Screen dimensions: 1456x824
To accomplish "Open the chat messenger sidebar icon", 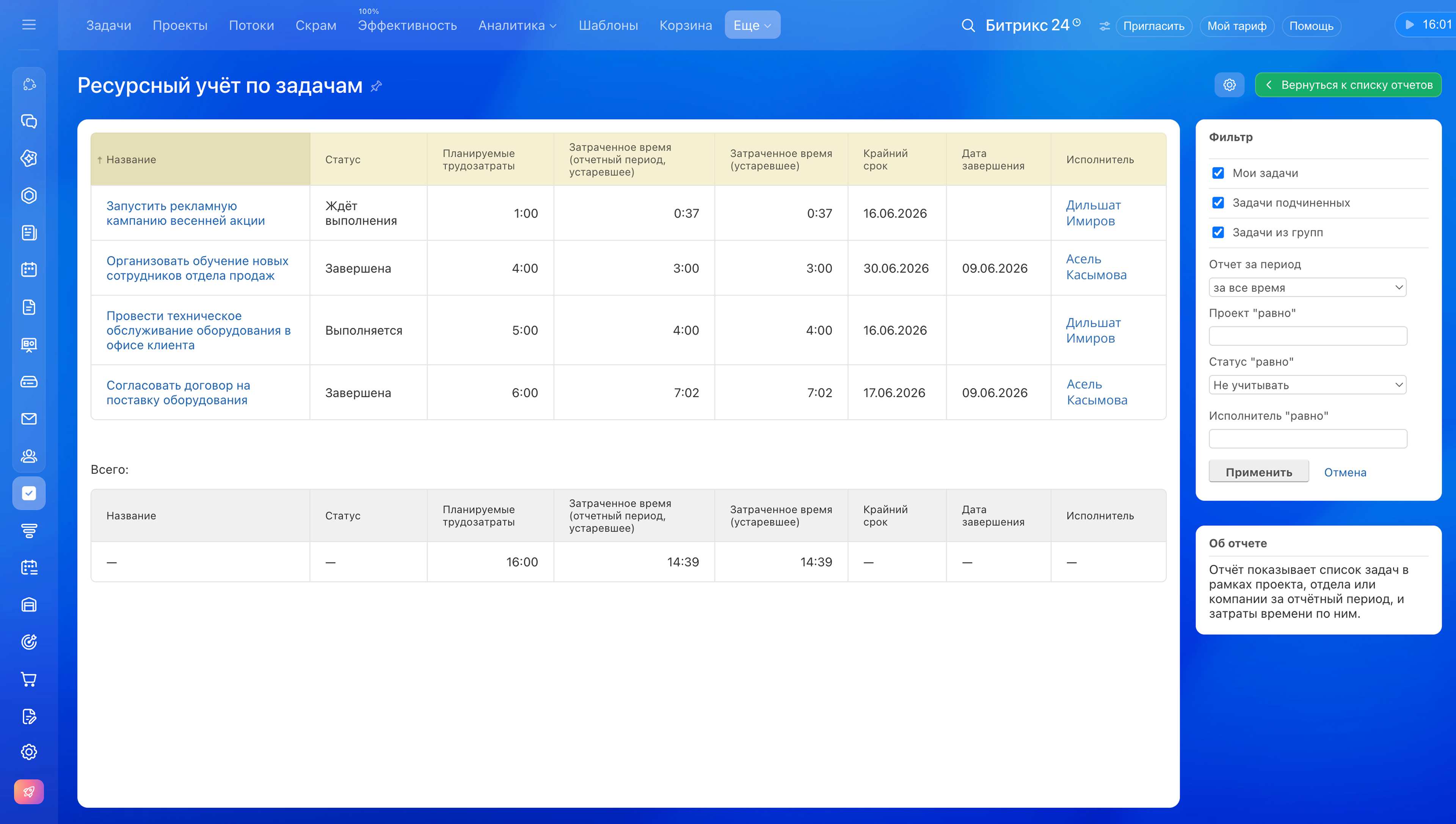I will click(x=29, y=121).
